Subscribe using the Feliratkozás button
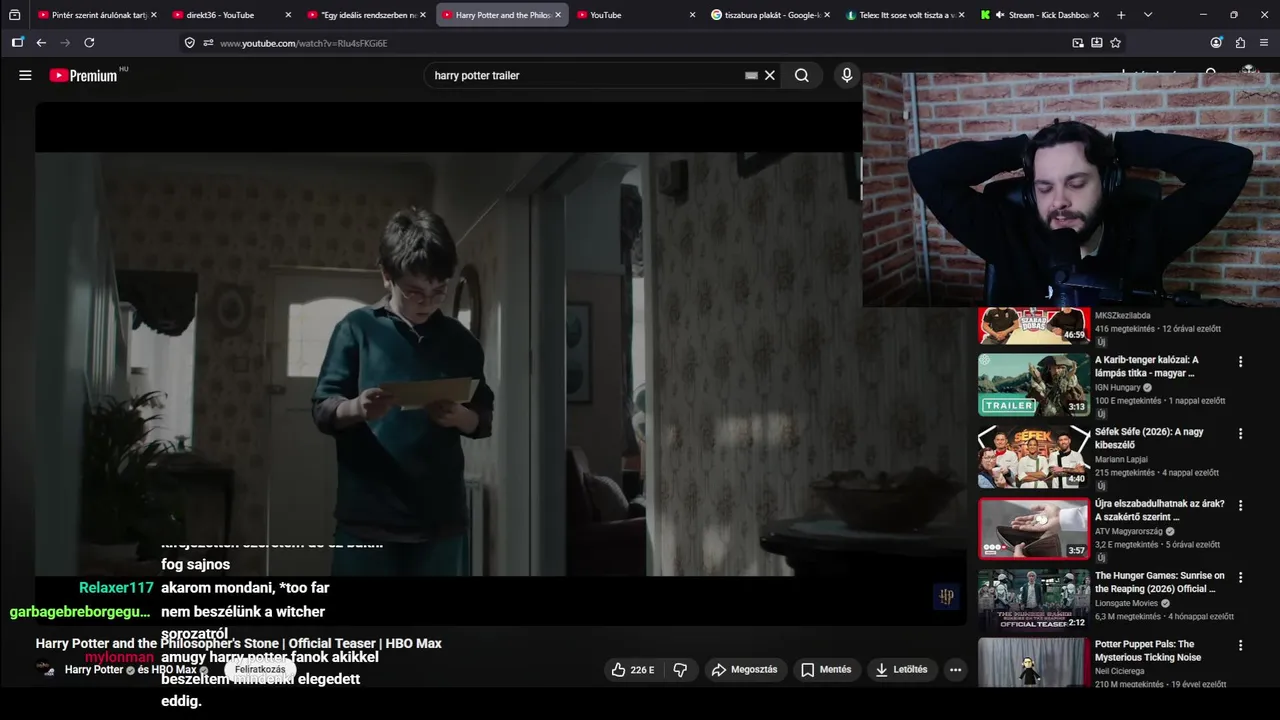 (260, 670)
